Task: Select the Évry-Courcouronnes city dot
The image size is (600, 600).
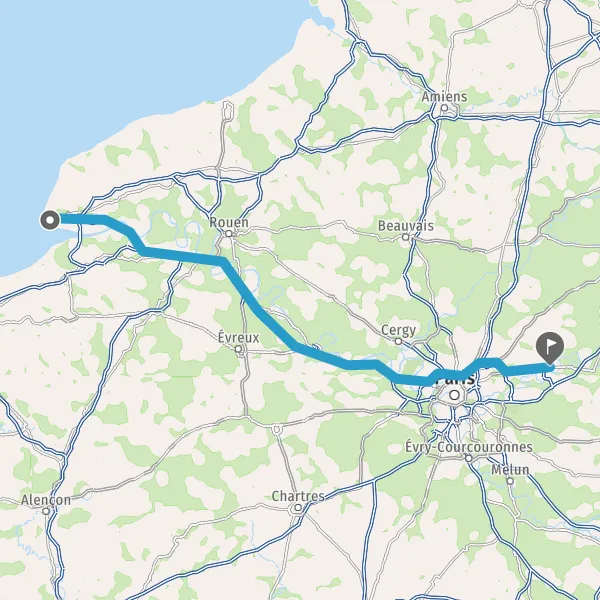Action: tap(469, 458)
